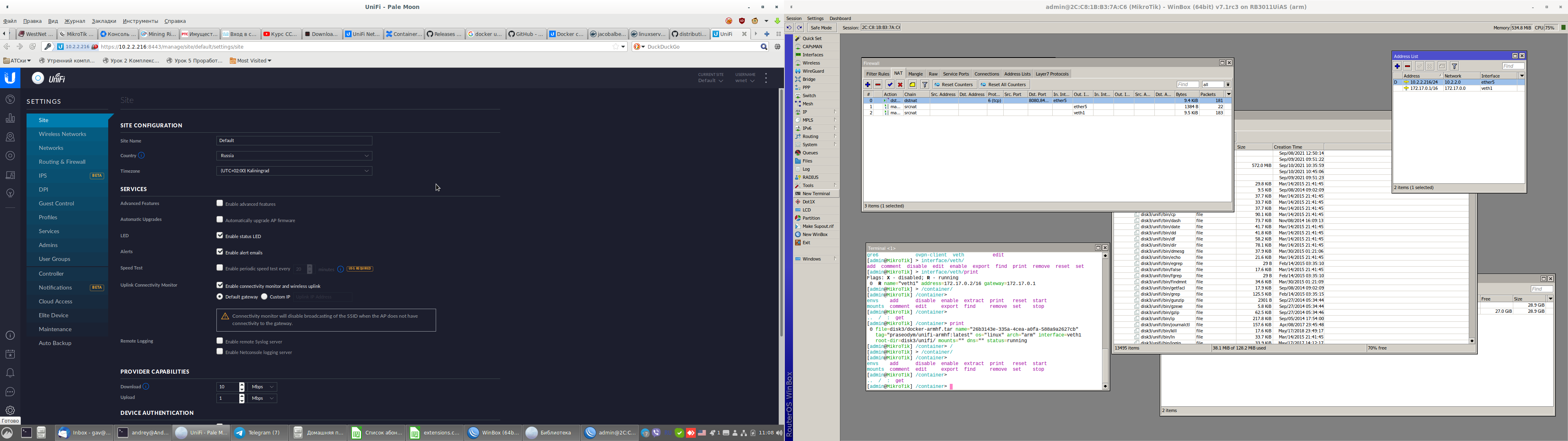This screenshot has width=1568, height=441.
Task: Add a new address in Address List window
Action: click(x=1397, y=67)
